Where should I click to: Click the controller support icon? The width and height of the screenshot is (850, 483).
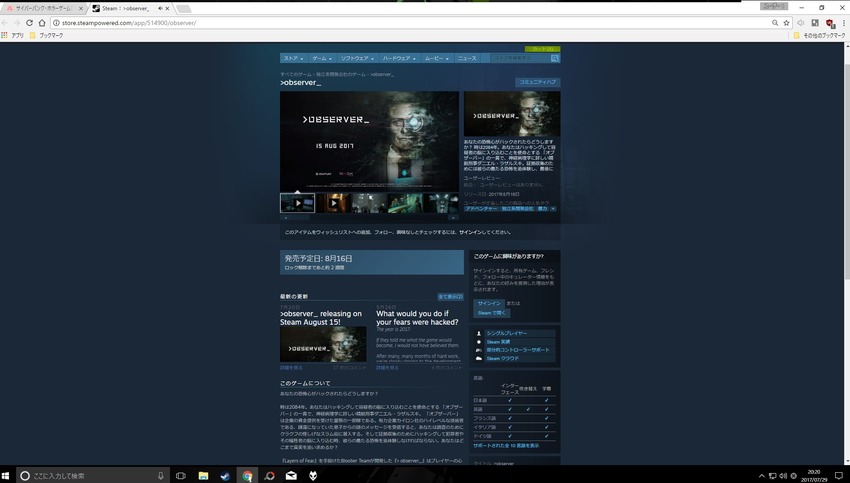(479, 350)
